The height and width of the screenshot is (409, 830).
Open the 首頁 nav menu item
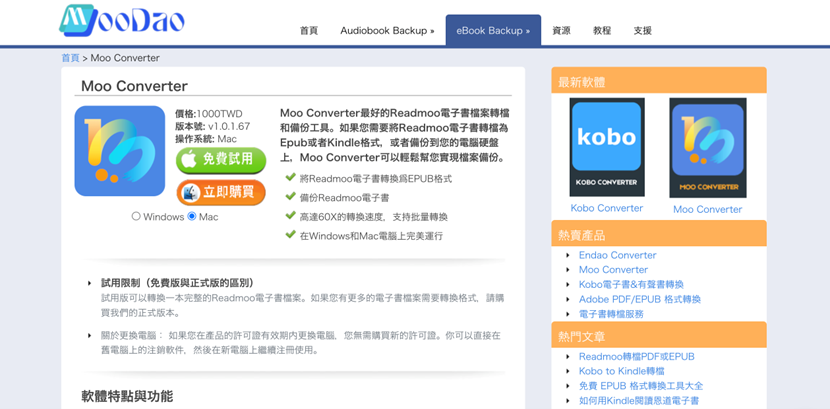pyautogui.click(x=309, y=31)
